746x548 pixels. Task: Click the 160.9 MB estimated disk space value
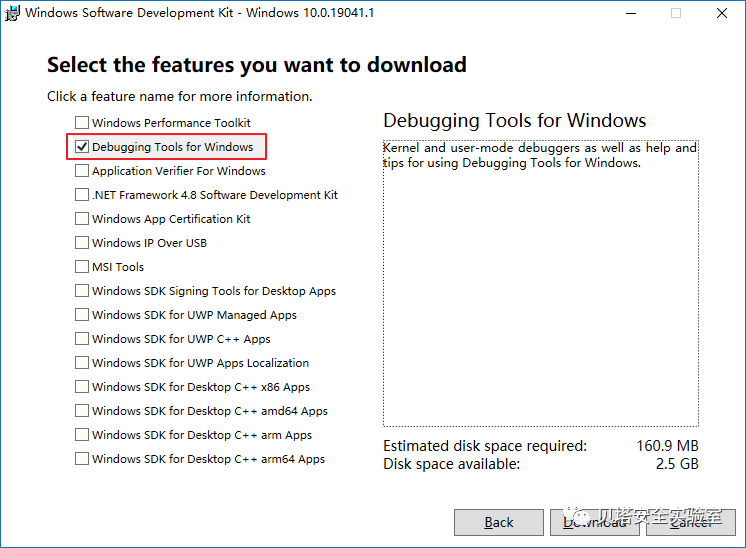667,446
